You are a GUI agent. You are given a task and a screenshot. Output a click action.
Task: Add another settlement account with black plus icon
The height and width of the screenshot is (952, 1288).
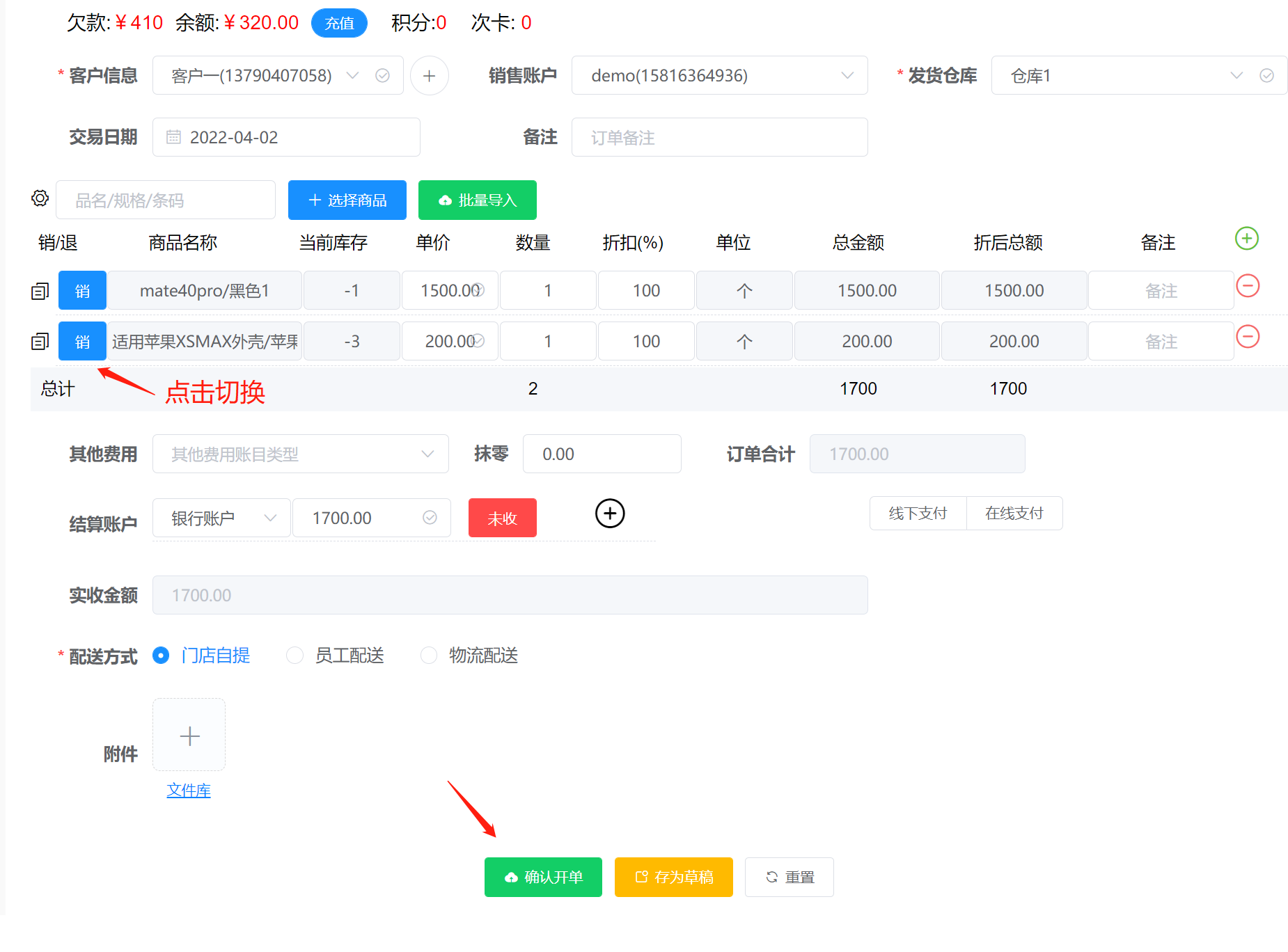pos(610,514)
